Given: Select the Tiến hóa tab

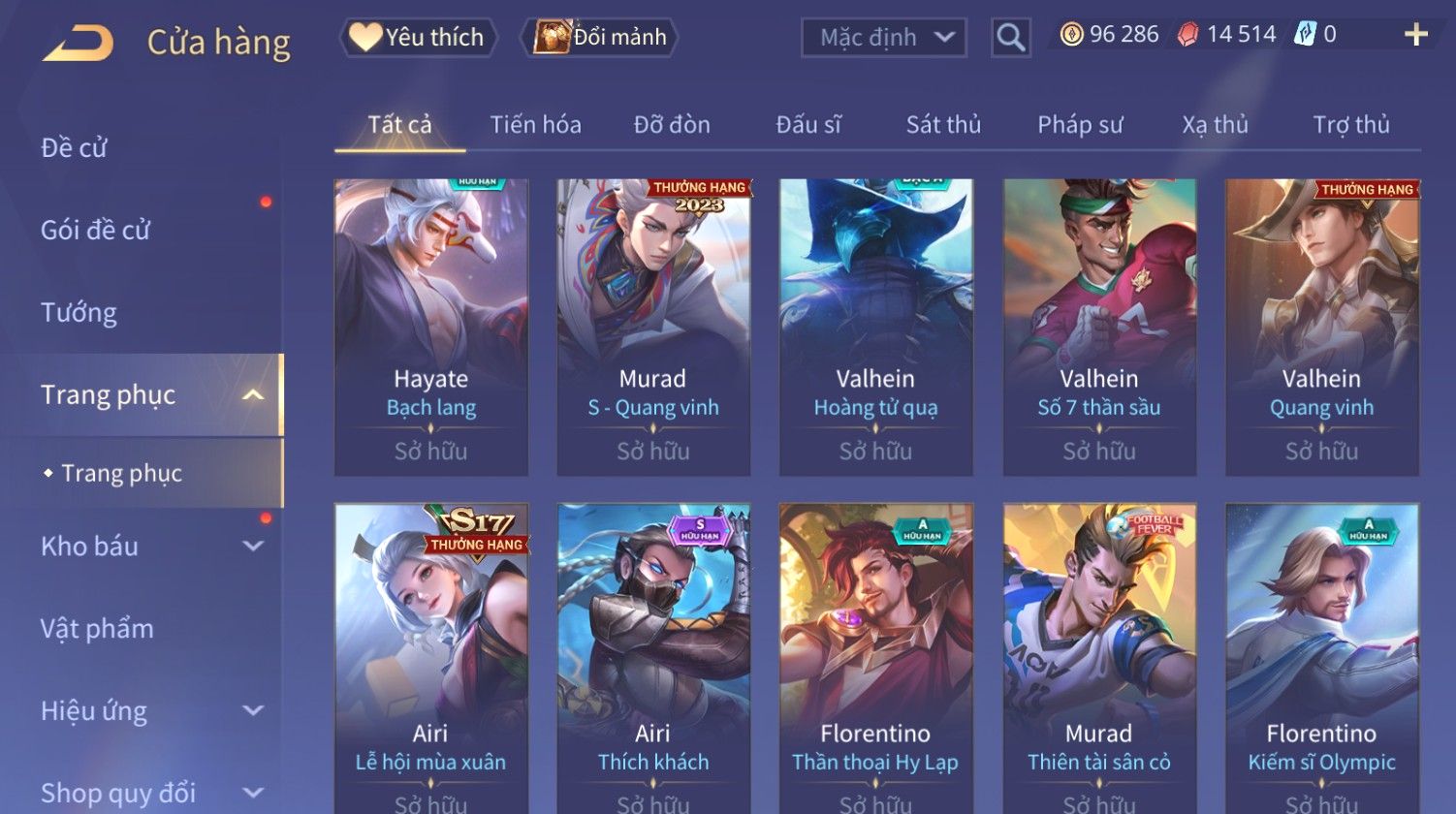Looking at the screenshot, I should pyautogui.click(x=535, y=125).
